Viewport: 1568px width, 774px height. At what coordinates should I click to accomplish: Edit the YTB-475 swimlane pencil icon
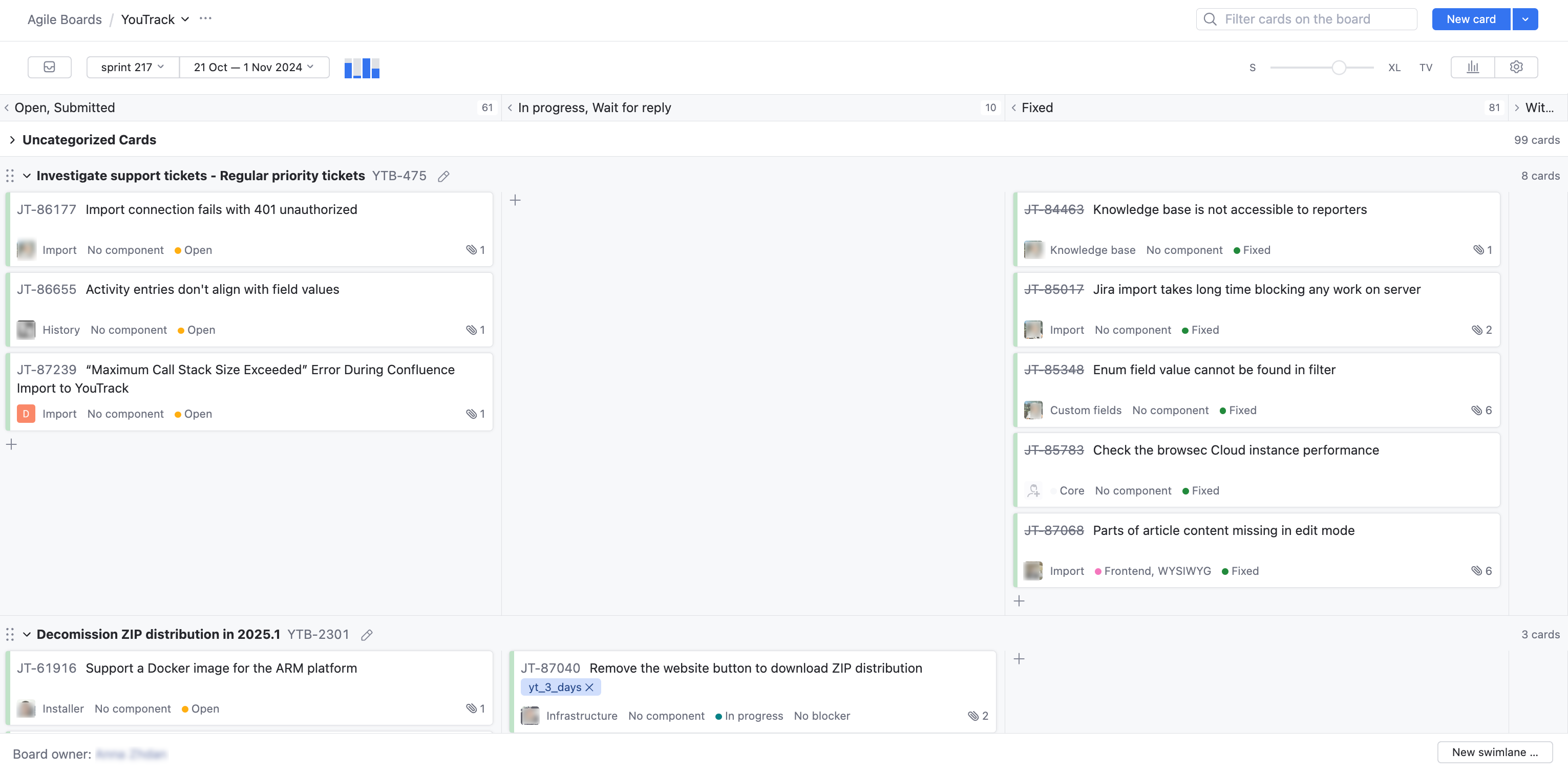(444, 177)
